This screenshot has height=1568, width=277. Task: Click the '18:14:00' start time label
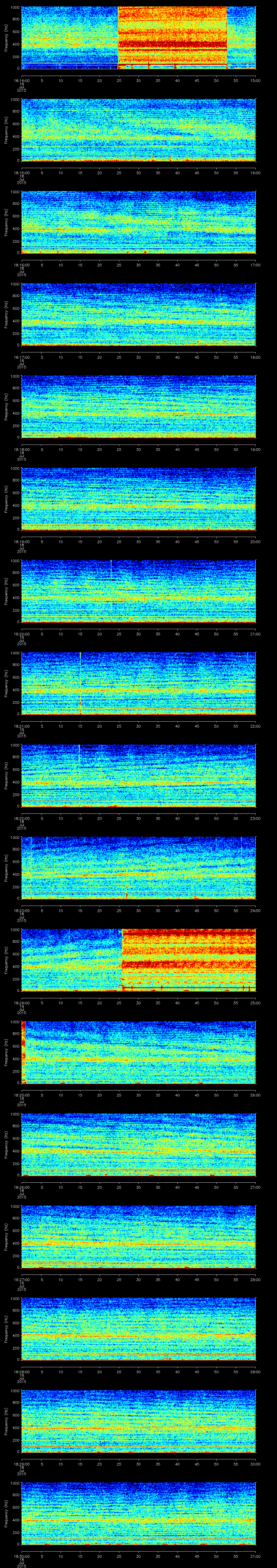click(x=21, y=80)
